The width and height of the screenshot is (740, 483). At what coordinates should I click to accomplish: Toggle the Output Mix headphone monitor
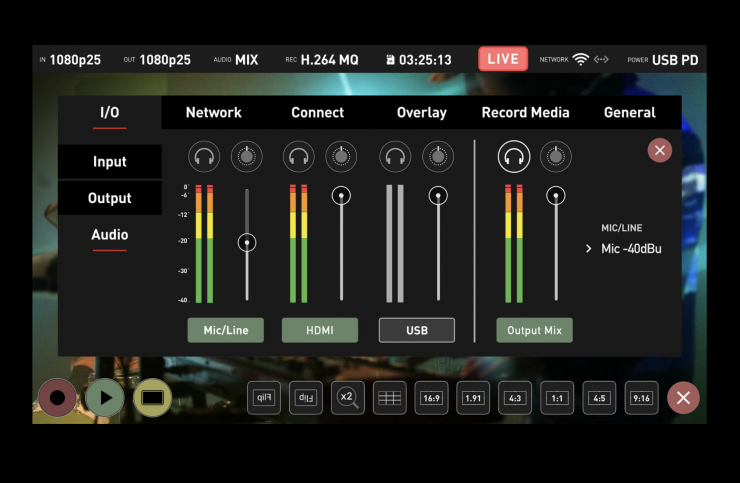(514, 156)
